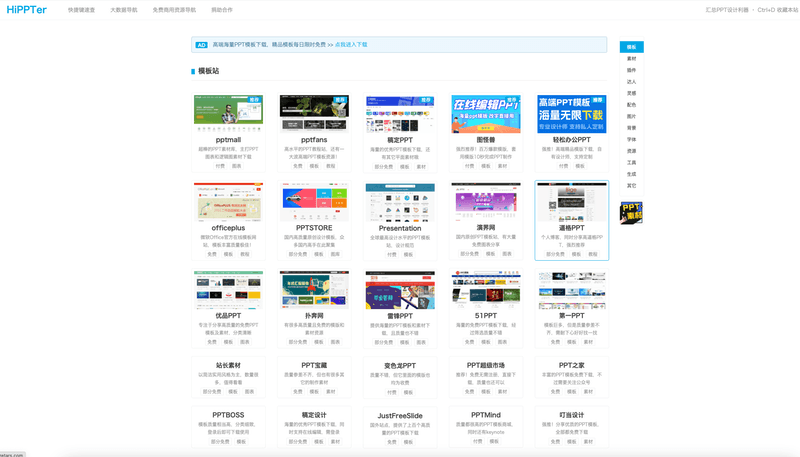Viewport: 800px width, 457px height.
Task: Click the 部分免费 tag on the PPTSTORE card
Action: [298, 254]
